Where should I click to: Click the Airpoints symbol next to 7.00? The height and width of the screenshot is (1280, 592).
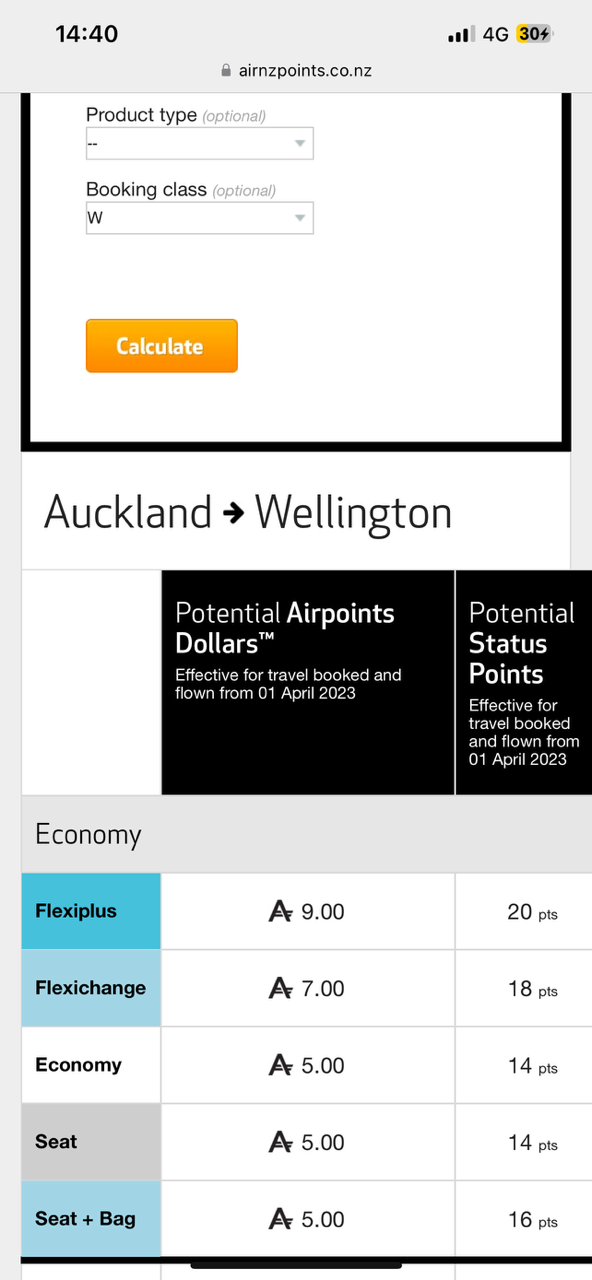(x=281, y=989)
